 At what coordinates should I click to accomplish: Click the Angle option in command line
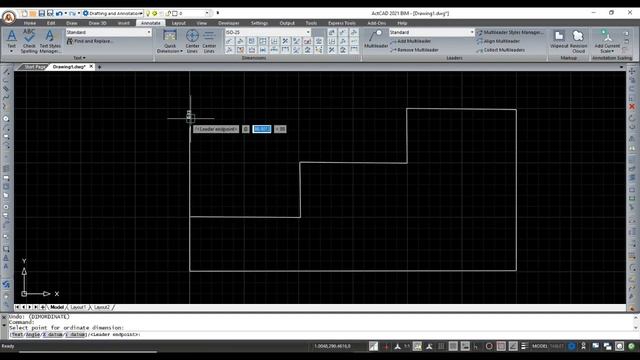click(33, 334)
